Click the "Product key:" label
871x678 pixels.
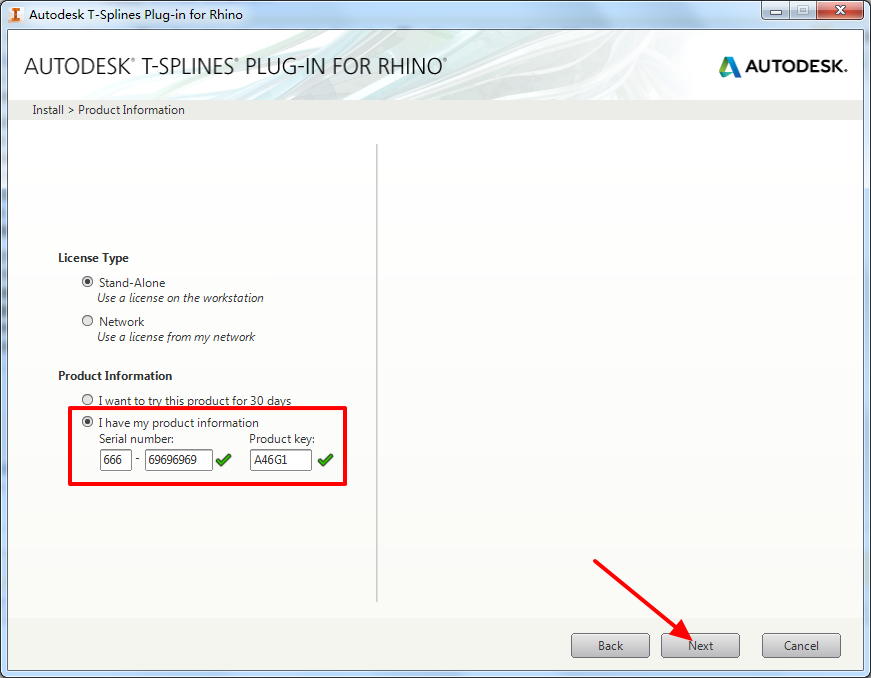(x=282, y=439)
